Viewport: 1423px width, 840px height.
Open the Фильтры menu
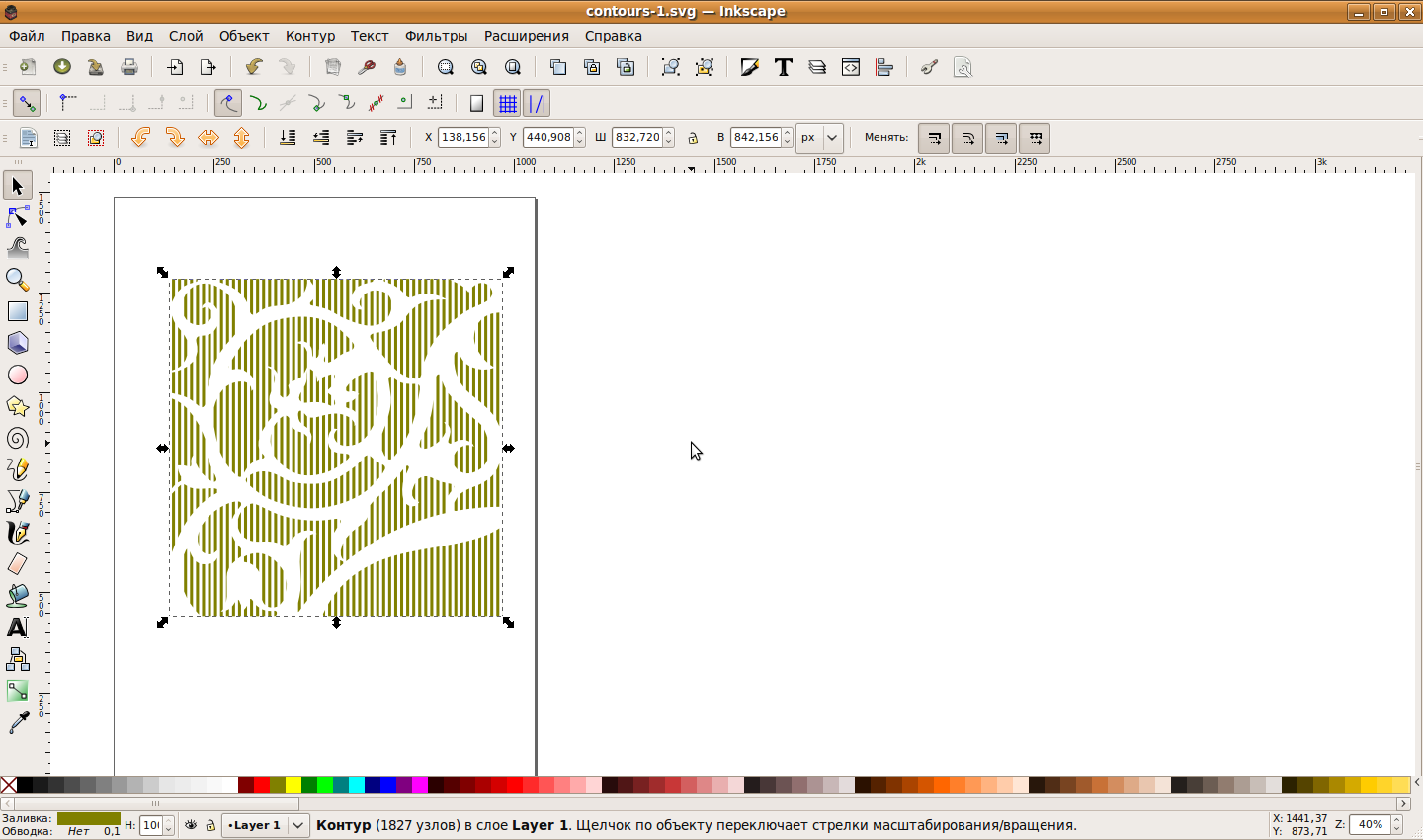[x=436, y=36]
